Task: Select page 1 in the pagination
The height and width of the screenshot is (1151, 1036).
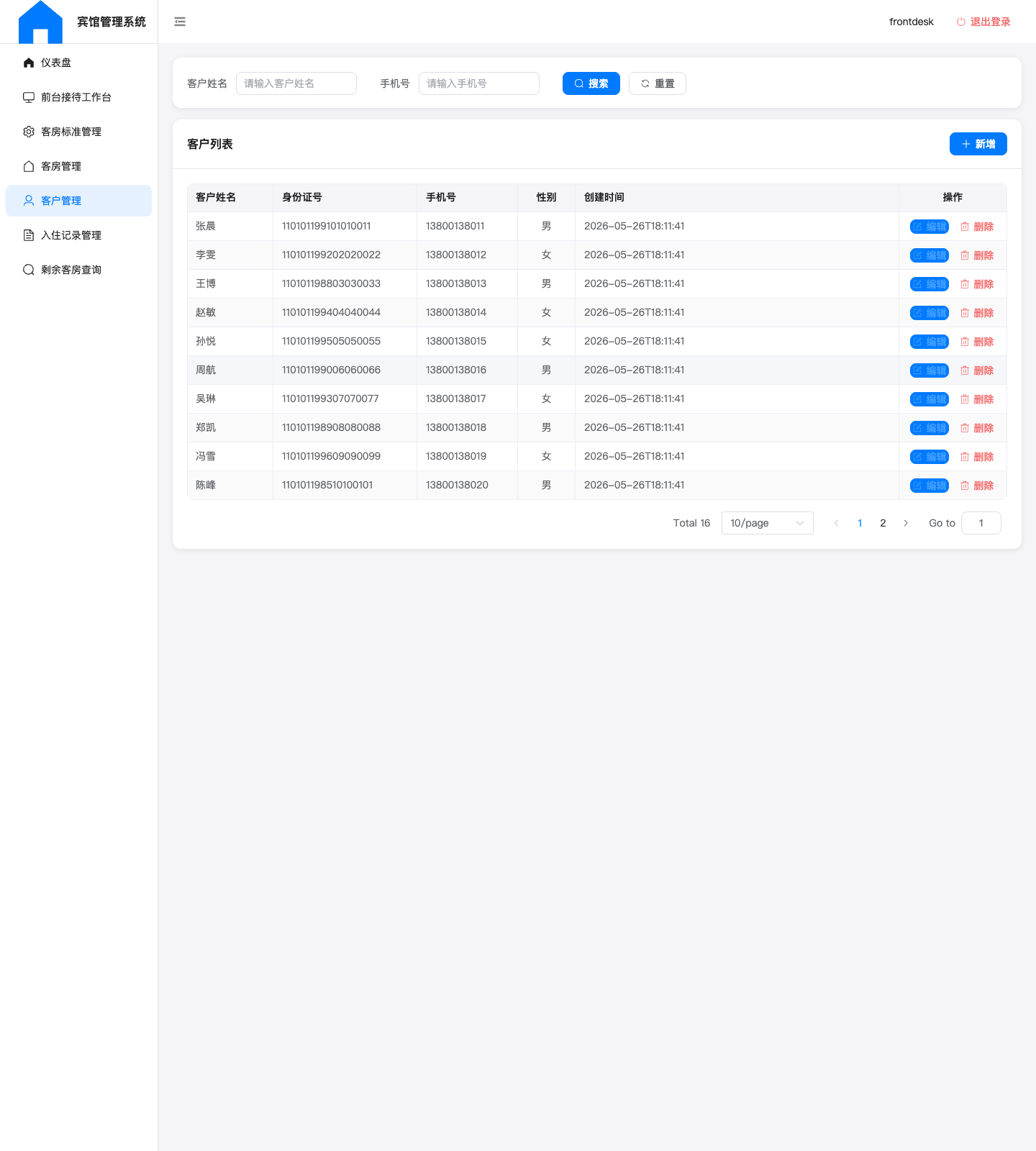Action: (x=860, y=523)
